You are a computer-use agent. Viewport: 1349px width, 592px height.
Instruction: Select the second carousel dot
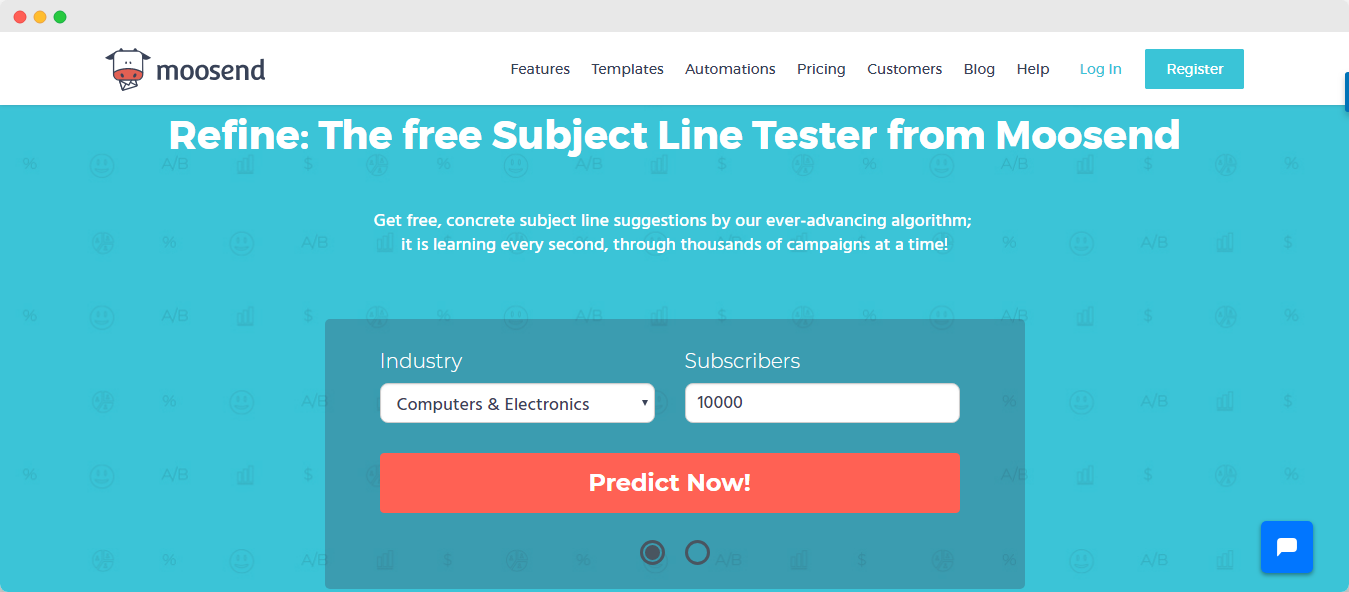(x=697, y=552)
